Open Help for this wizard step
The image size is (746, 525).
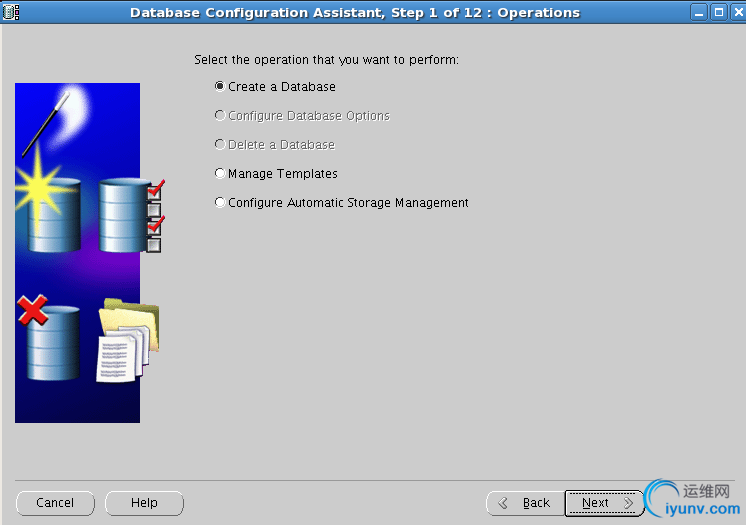pos(144,503)
